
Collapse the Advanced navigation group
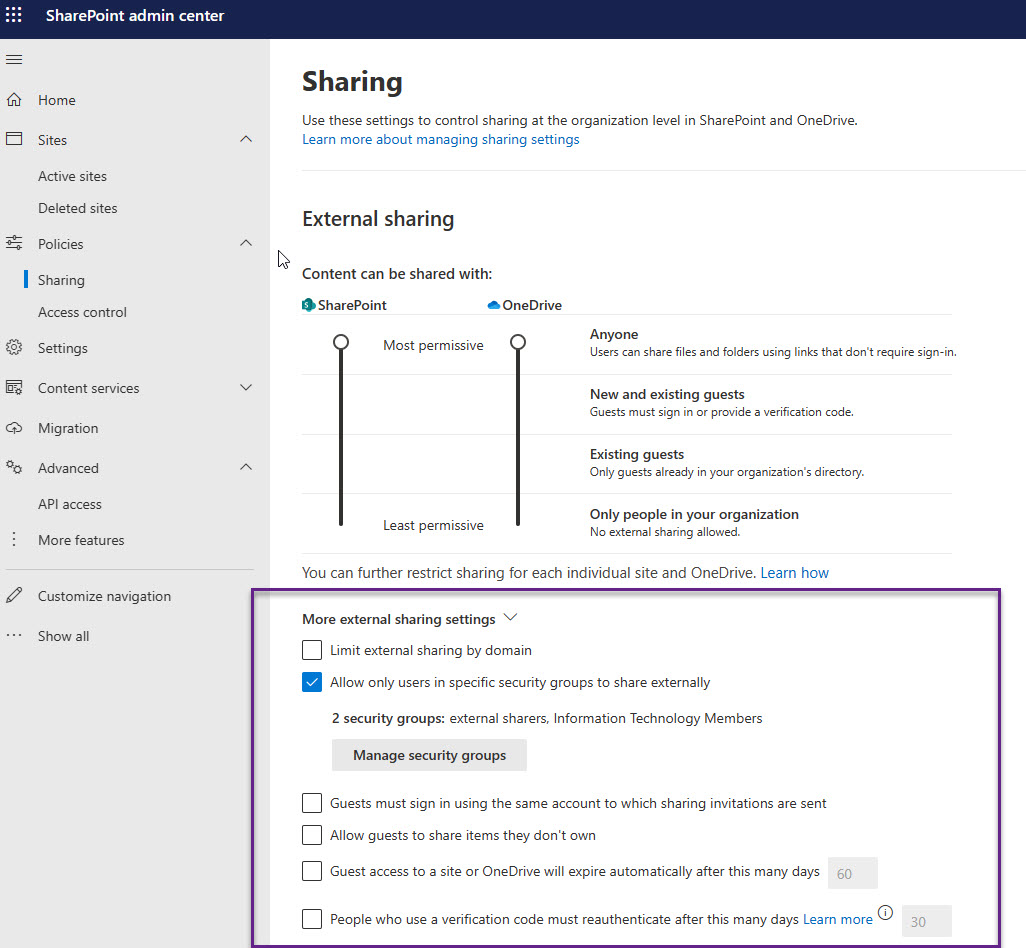coord(246,467)
